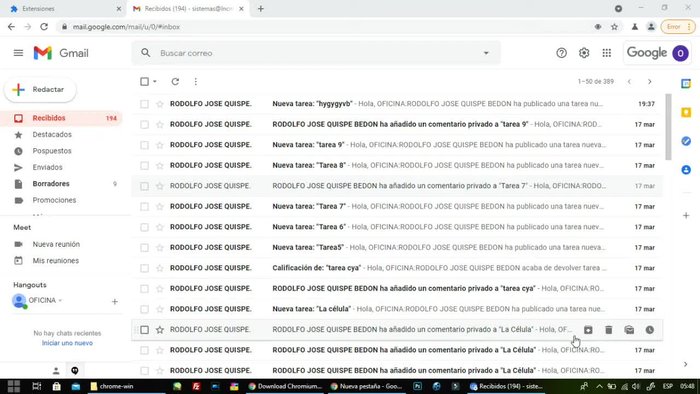Star the "hygygyvb" email

click(159, 104)
